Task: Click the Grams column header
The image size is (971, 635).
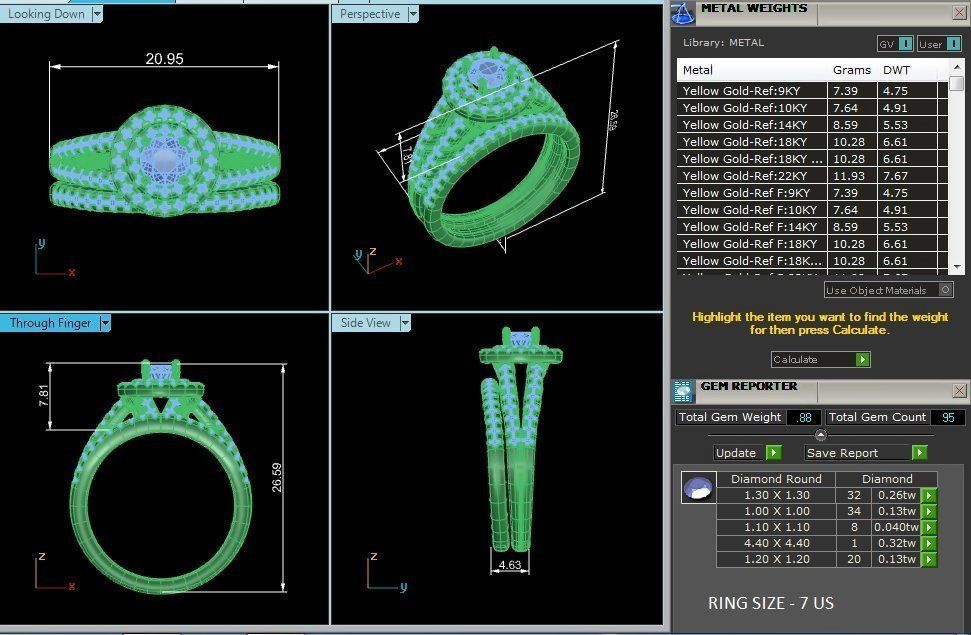Action: click(851, 70)
